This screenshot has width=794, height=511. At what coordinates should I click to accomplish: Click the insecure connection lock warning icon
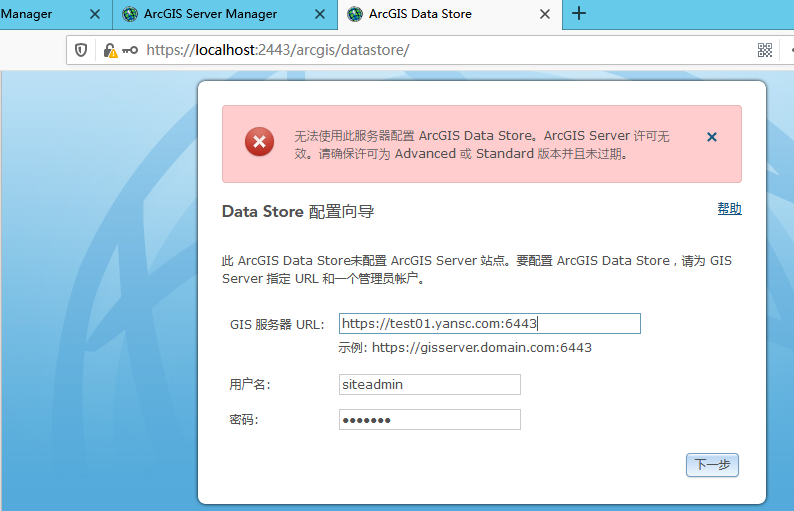(x=110, y=50)
